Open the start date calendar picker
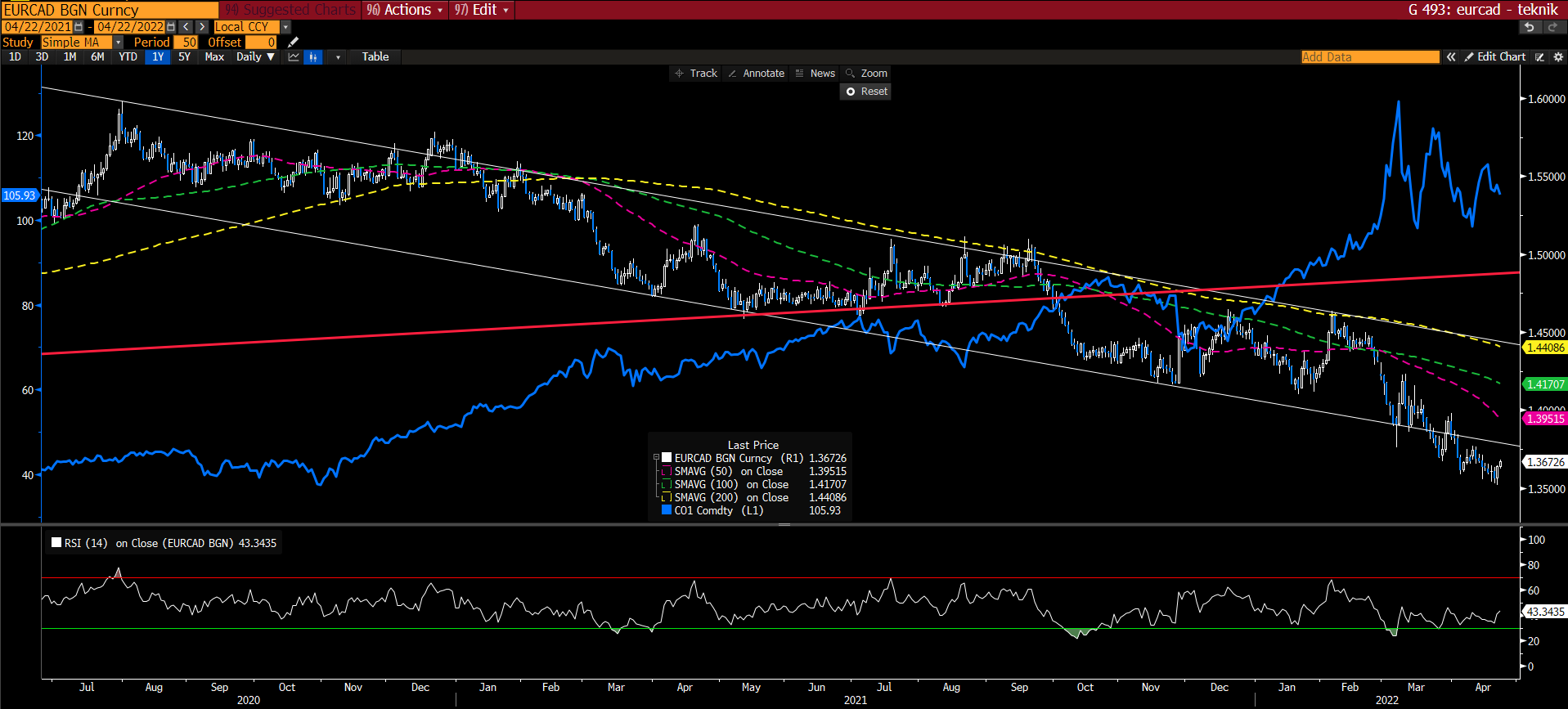1568x709 pixels. pyautogui.click(x=79, y=27)
